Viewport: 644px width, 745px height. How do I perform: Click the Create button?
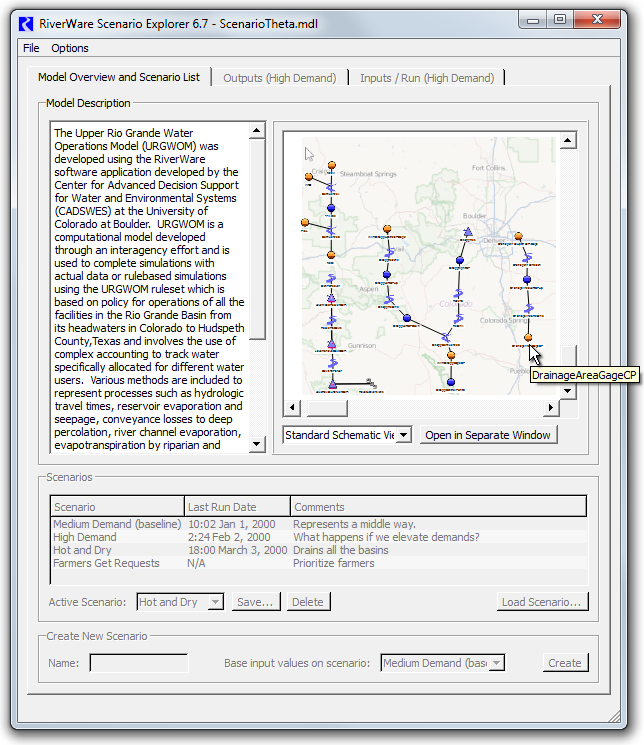coord(565,663)
